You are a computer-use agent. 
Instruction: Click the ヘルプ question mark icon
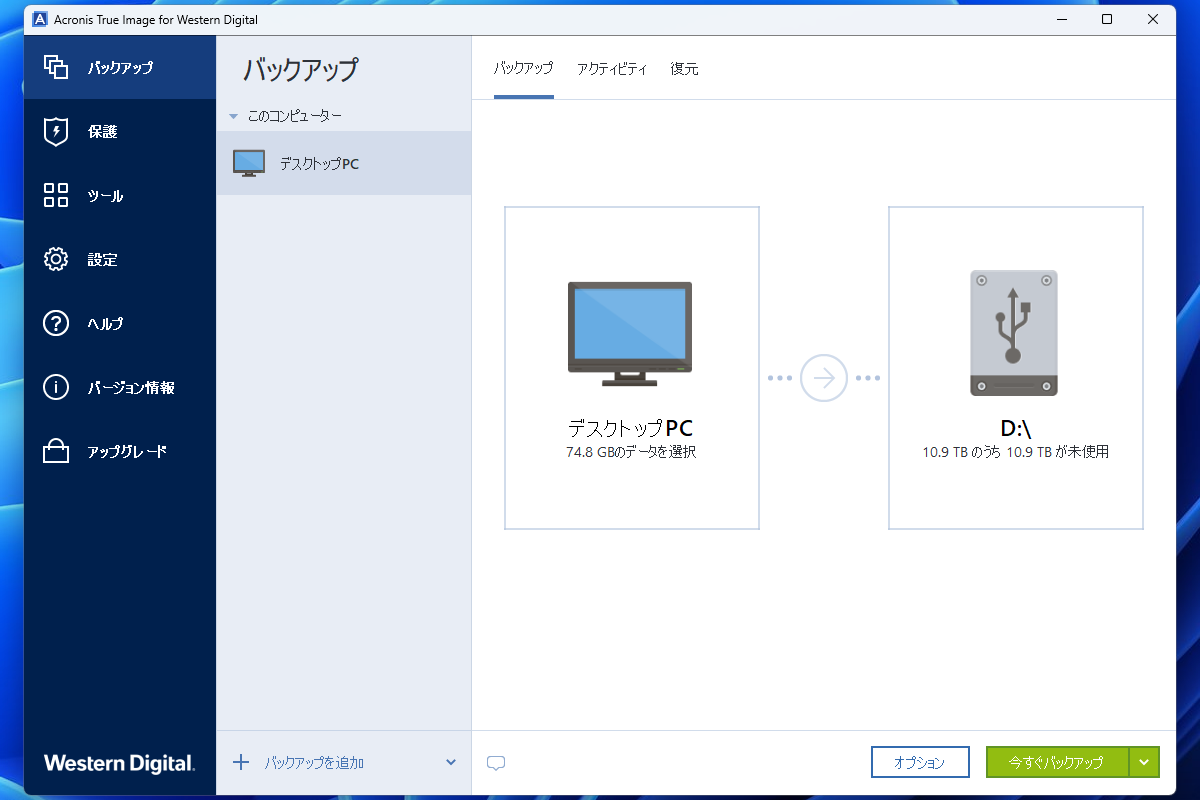click(x=56, y=323)
